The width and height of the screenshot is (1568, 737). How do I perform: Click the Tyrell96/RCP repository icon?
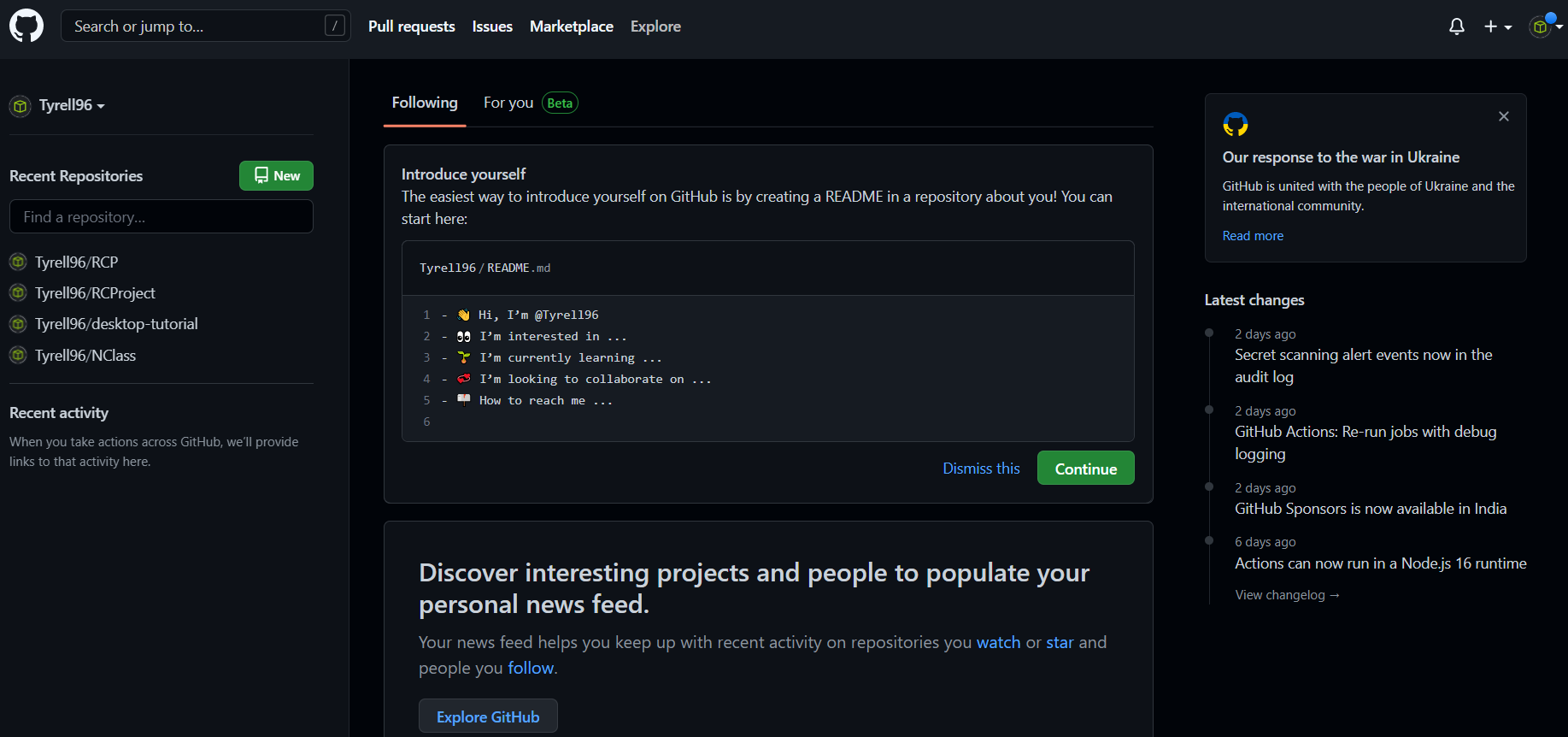coord(18,262)
